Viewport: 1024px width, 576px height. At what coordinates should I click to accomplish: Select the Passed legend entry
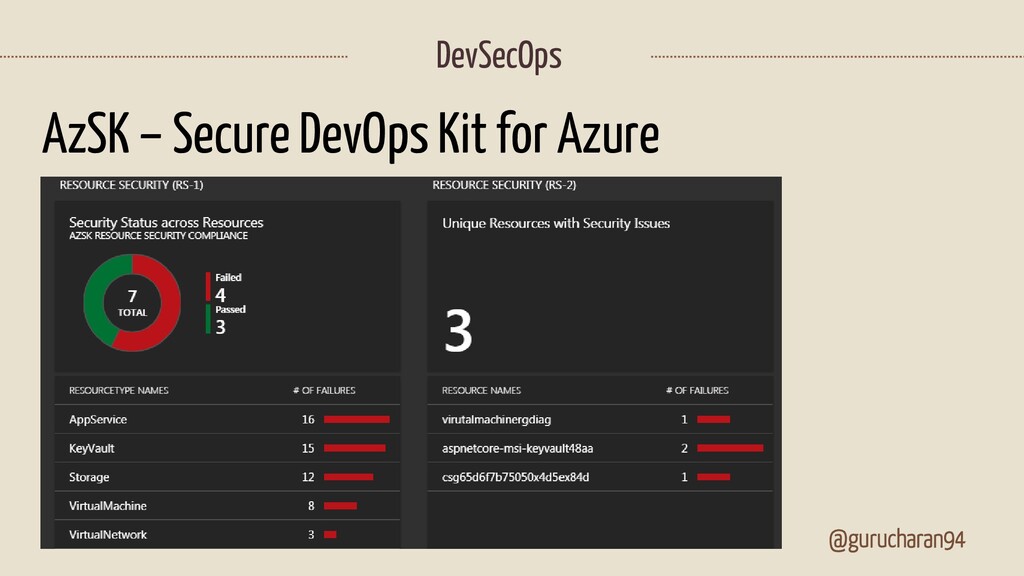[226, 319]
